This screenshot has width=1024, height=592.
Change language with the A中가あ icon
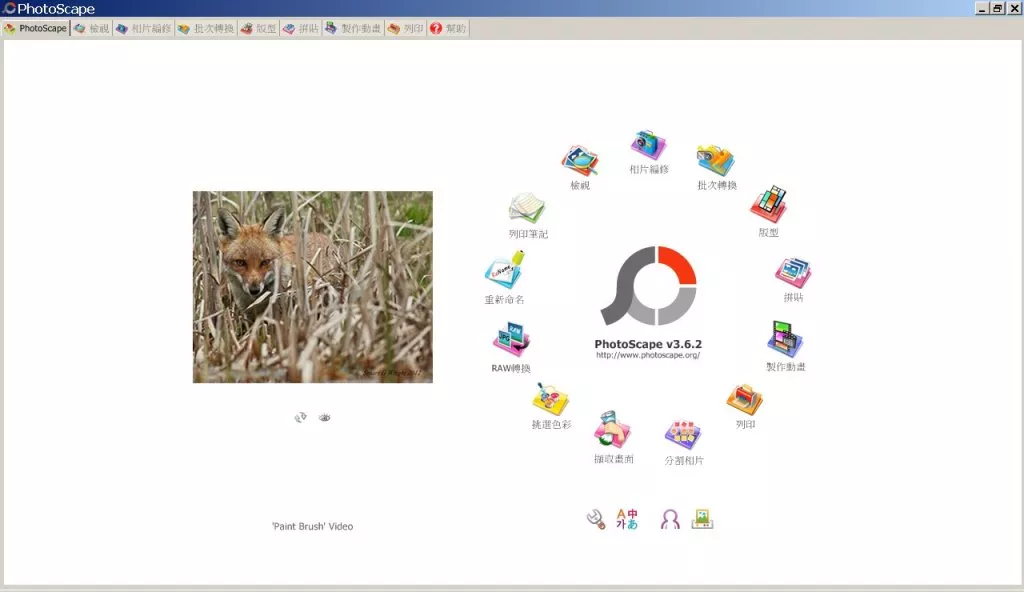point(627,519)
